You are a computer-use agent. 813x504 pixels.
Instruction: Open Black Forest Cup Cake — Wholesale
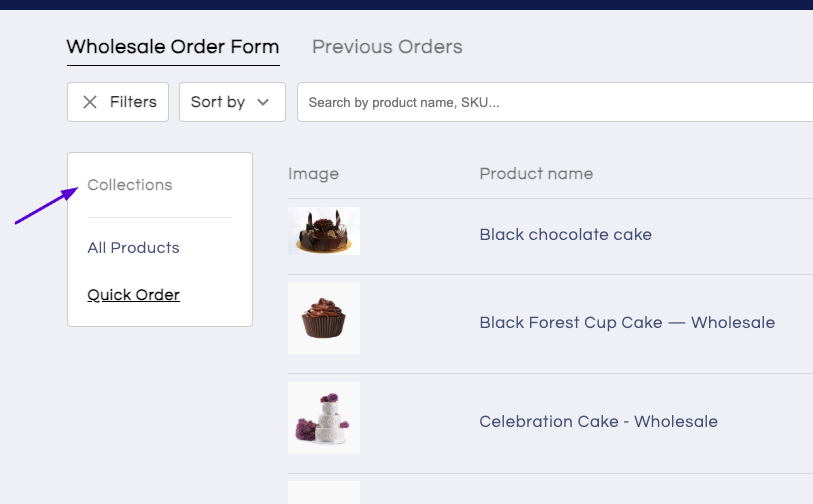627,323
